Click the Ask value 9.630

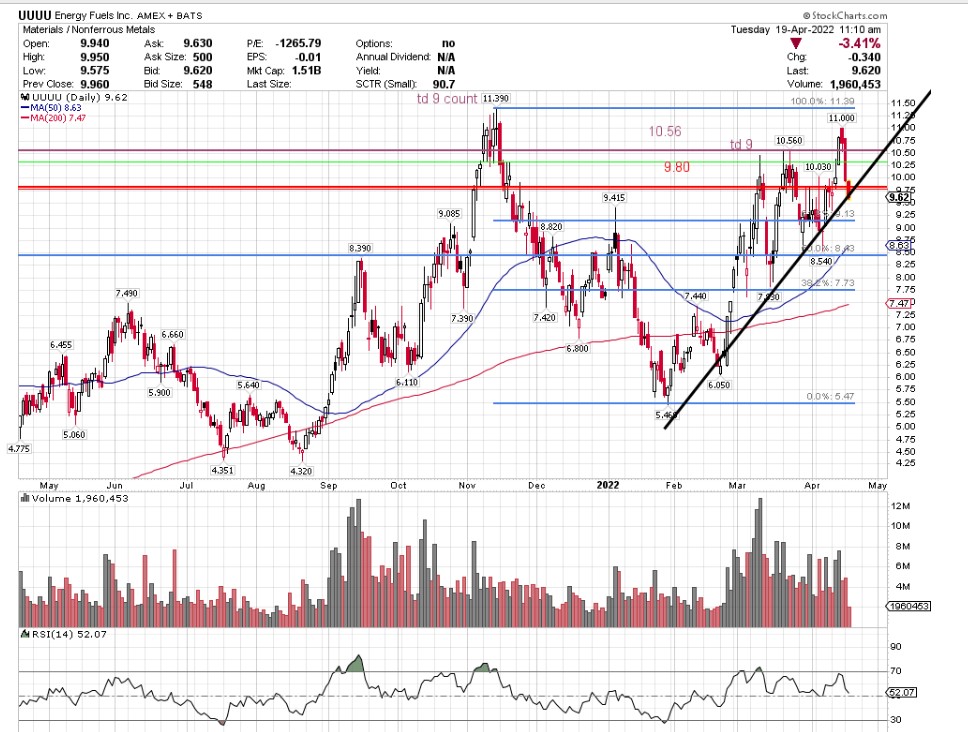(198, 43)
